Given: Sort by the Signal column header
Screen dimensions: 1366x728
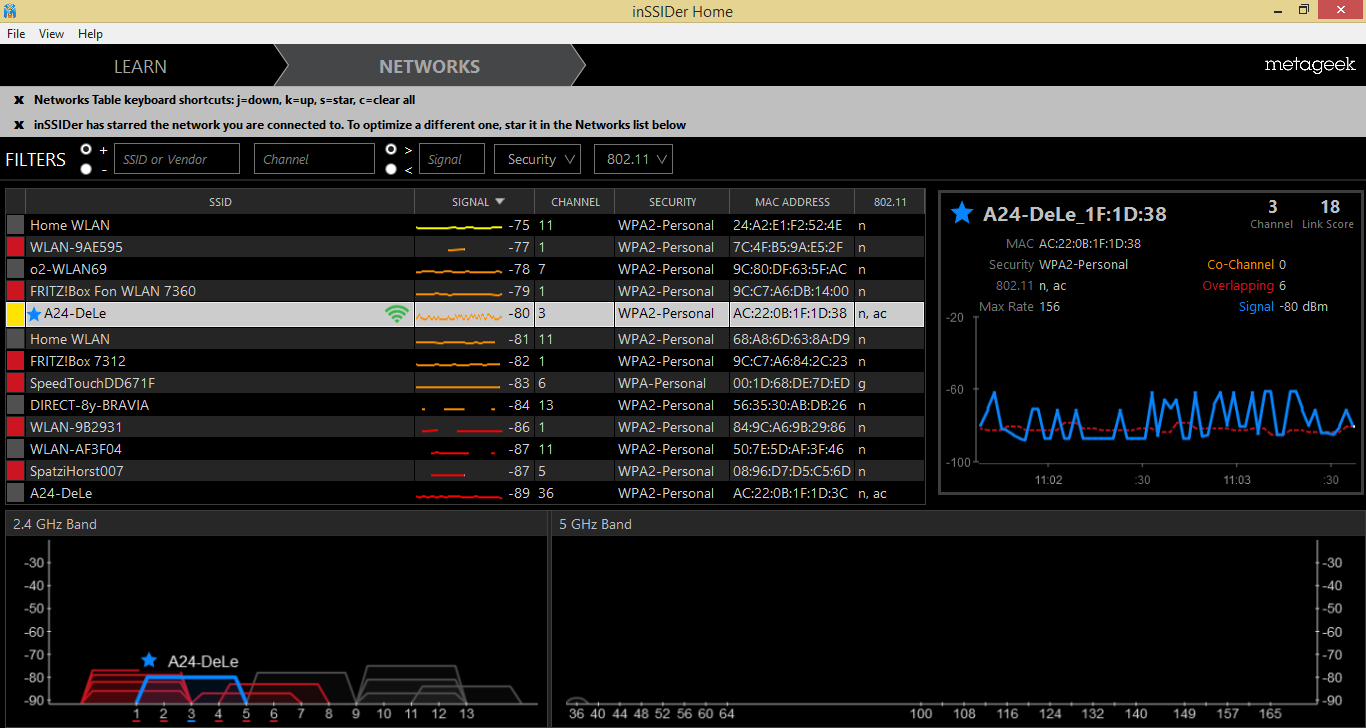Looking at the screenshot, I should click(x=474, y=202).
